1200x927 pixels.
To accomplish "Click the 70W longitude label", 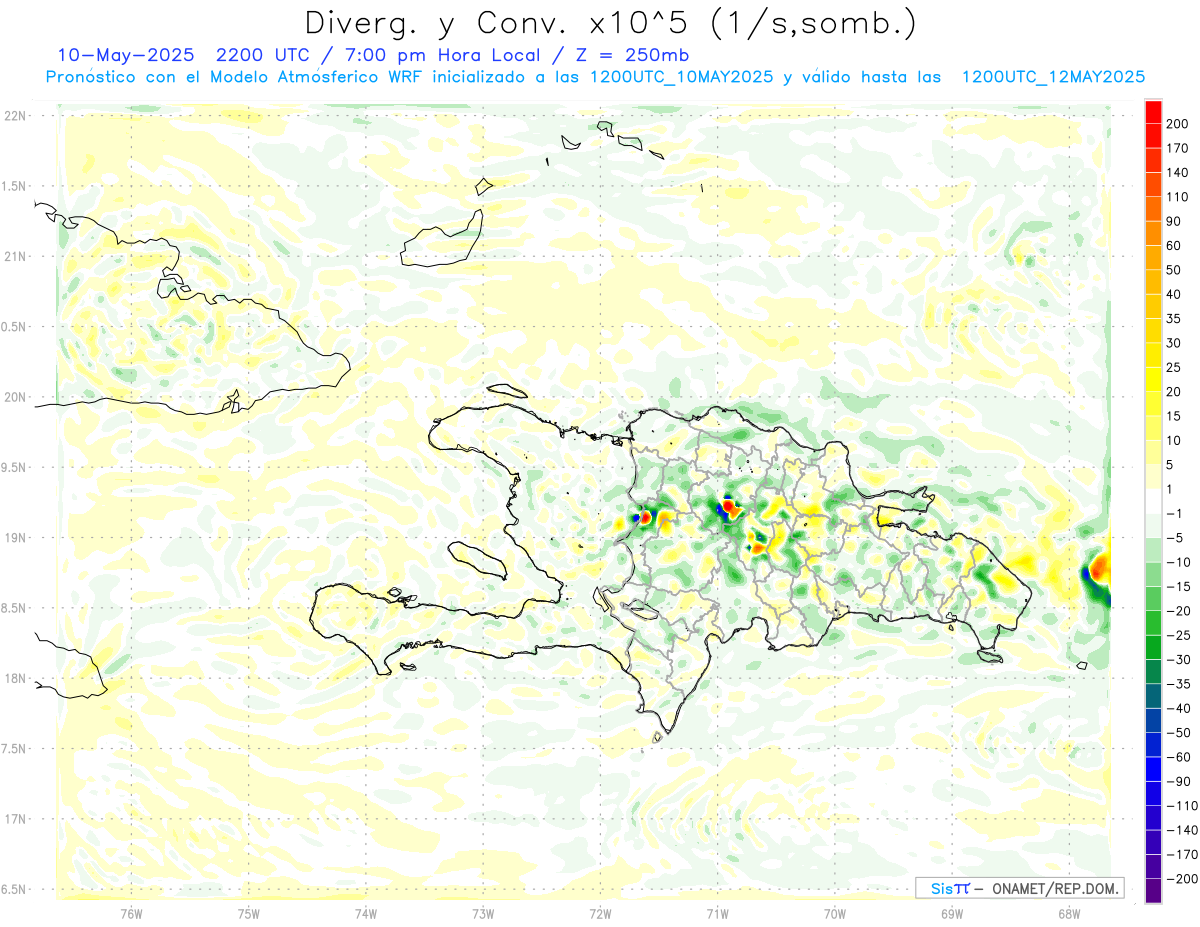I will coord(835,913).
